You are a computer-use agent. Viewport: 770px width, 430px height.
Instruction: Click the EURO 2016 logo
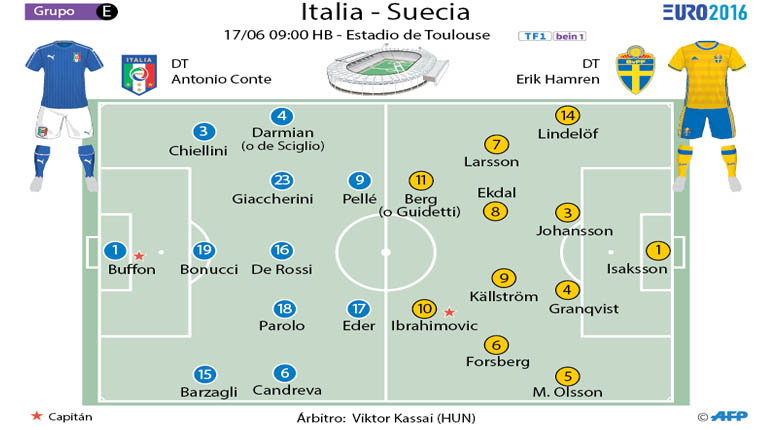[x=705, y=12]
